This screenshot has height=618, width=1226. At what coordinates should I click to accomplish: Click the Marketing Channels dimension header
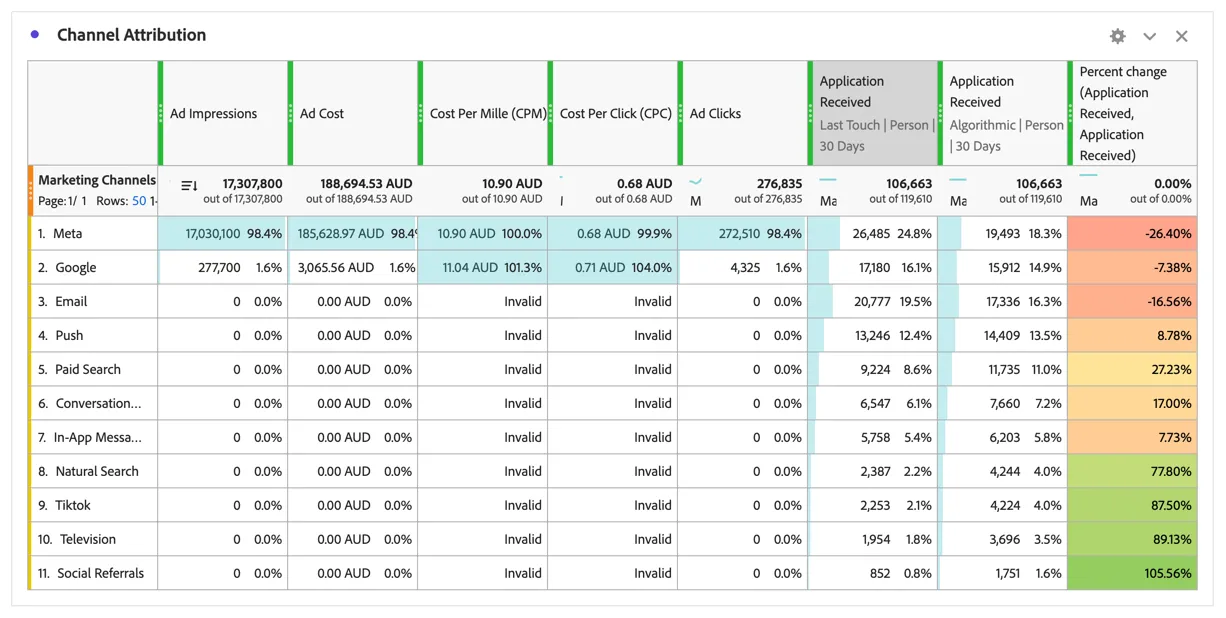tap(97, 180)
